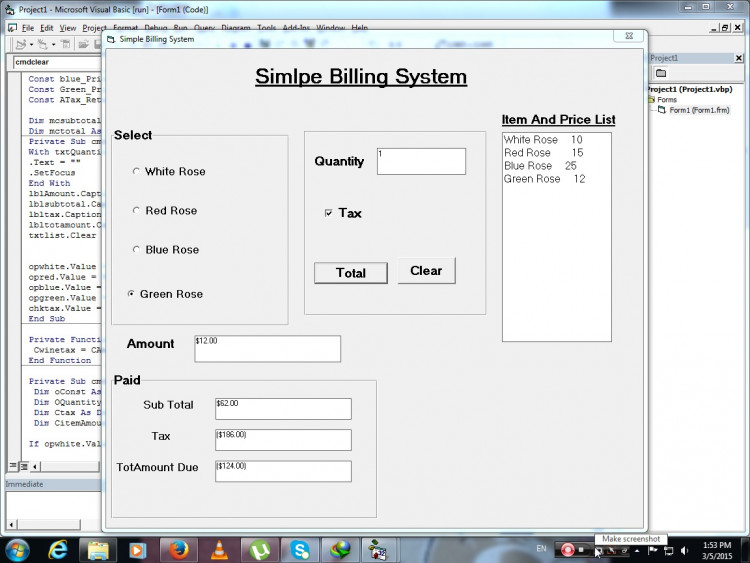The width and height of the screenshot is (750, 563).
Task: Select the Green Rose radio button
Action: (x=131, y=294)
